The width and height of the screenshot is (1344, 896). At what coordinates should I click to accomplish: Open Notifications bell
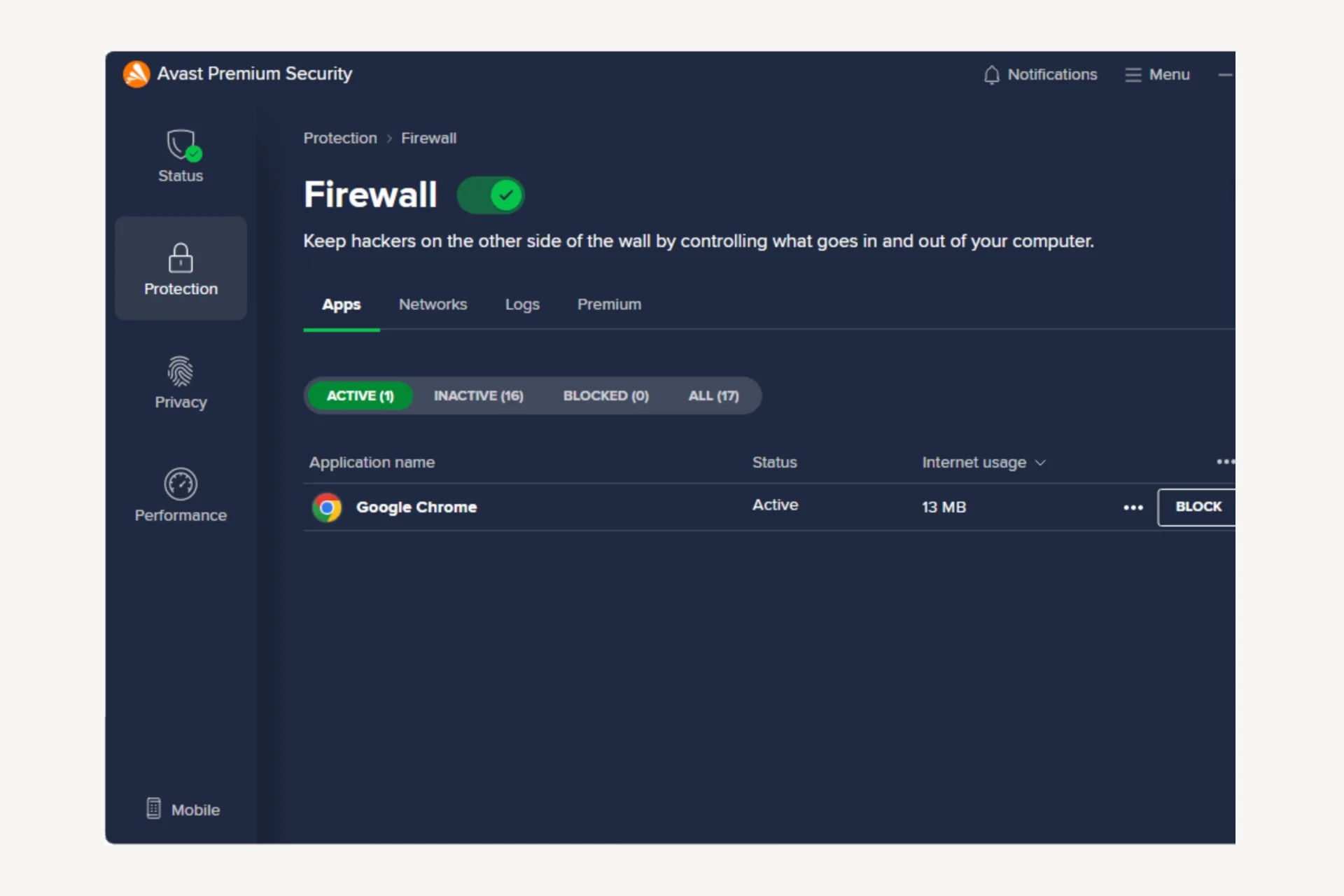coord(1040,74)
